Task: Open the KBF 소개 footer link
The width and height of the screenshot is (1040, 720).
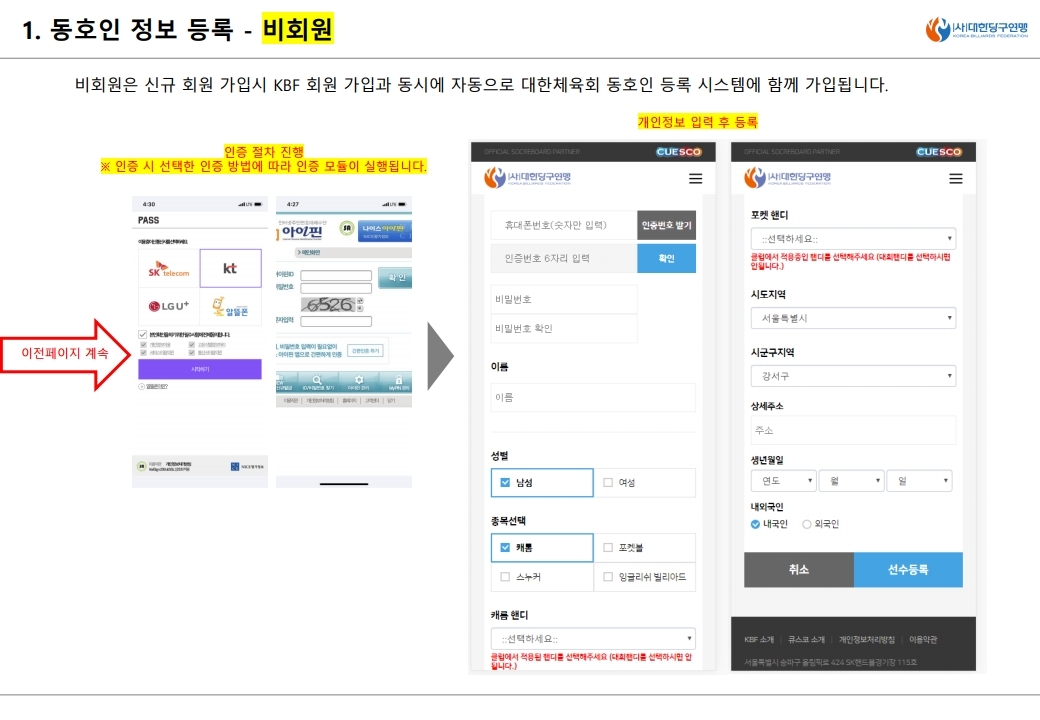Action: [759, 640]
